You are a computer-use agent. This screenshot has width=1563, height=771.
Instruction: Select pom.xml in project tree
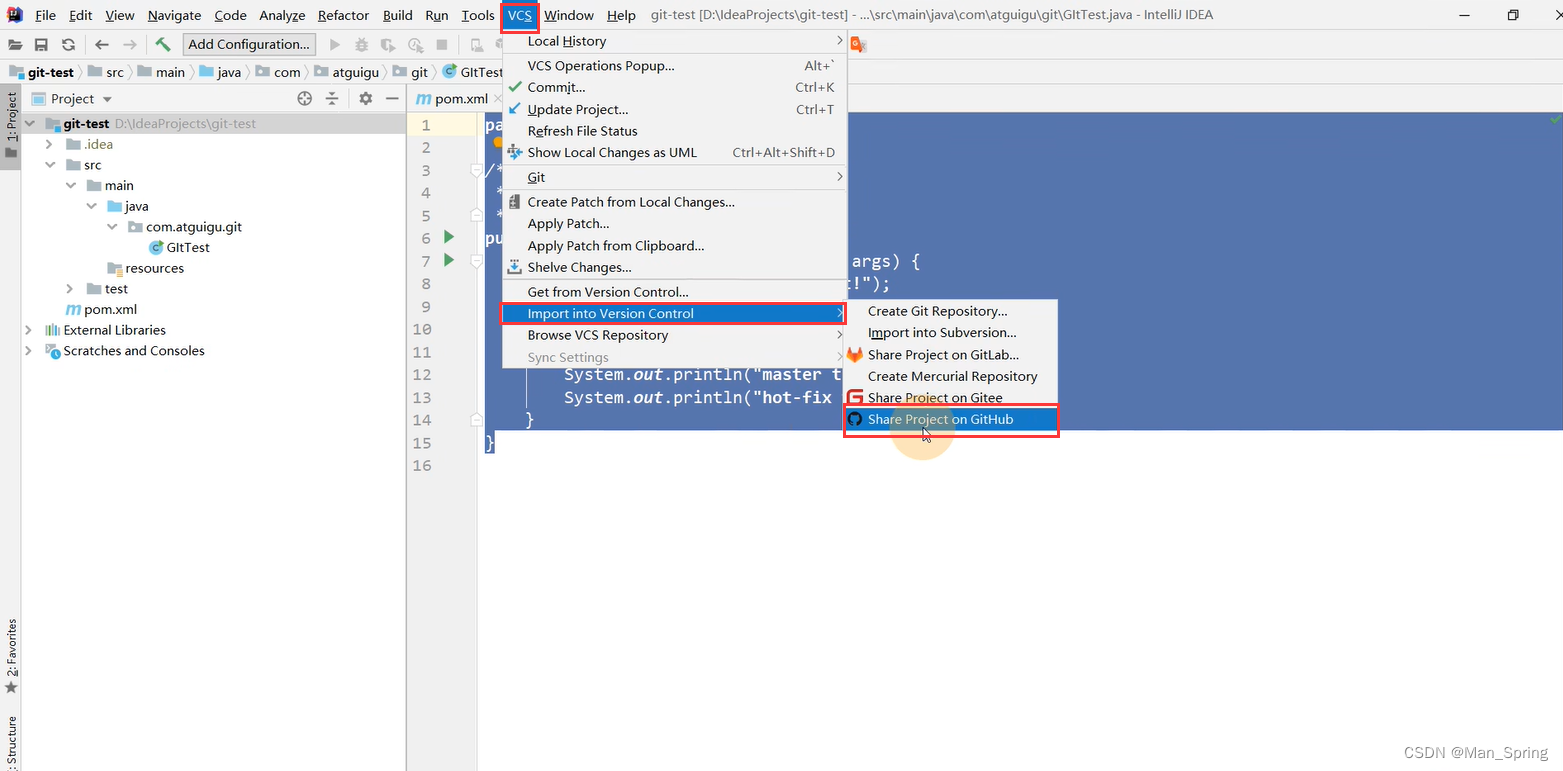102,309
